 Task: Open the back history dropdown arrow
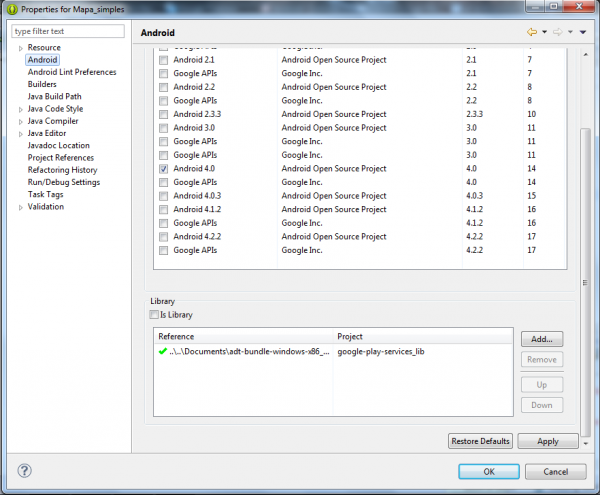click(x=544, y=32)
